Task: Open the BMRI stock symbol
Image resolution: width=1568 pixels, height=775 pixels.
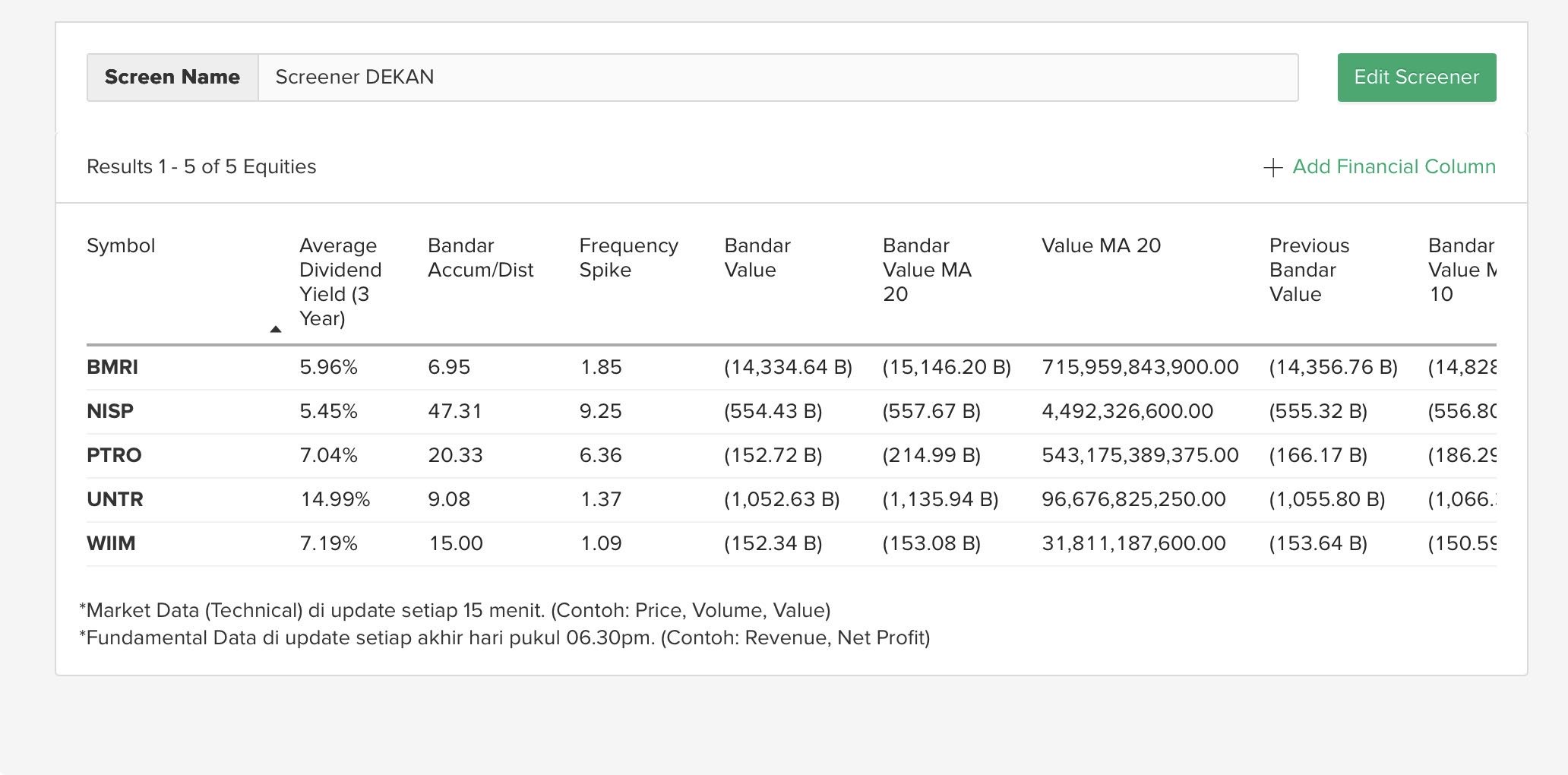Action: click(x=112, y=368)
